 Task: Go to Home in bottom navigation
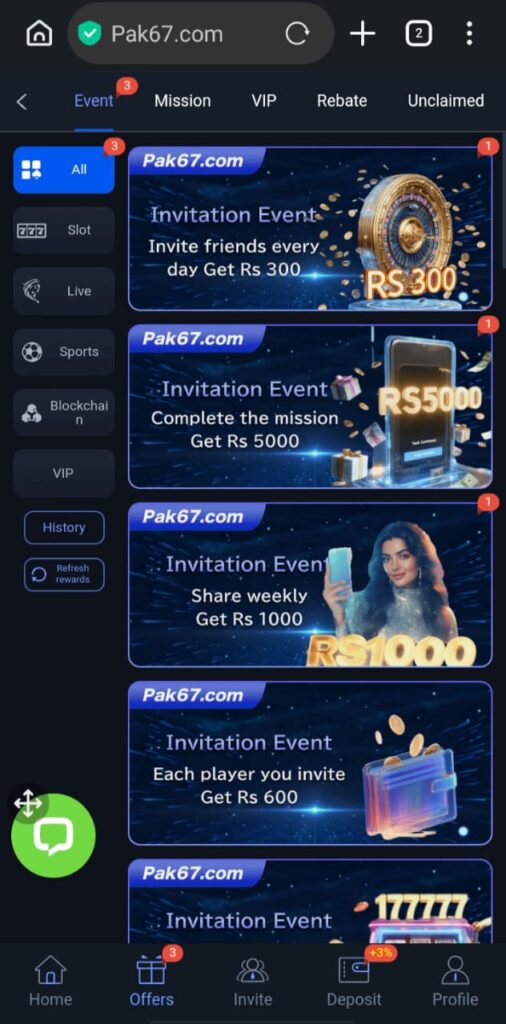click(x=50, y=982)
